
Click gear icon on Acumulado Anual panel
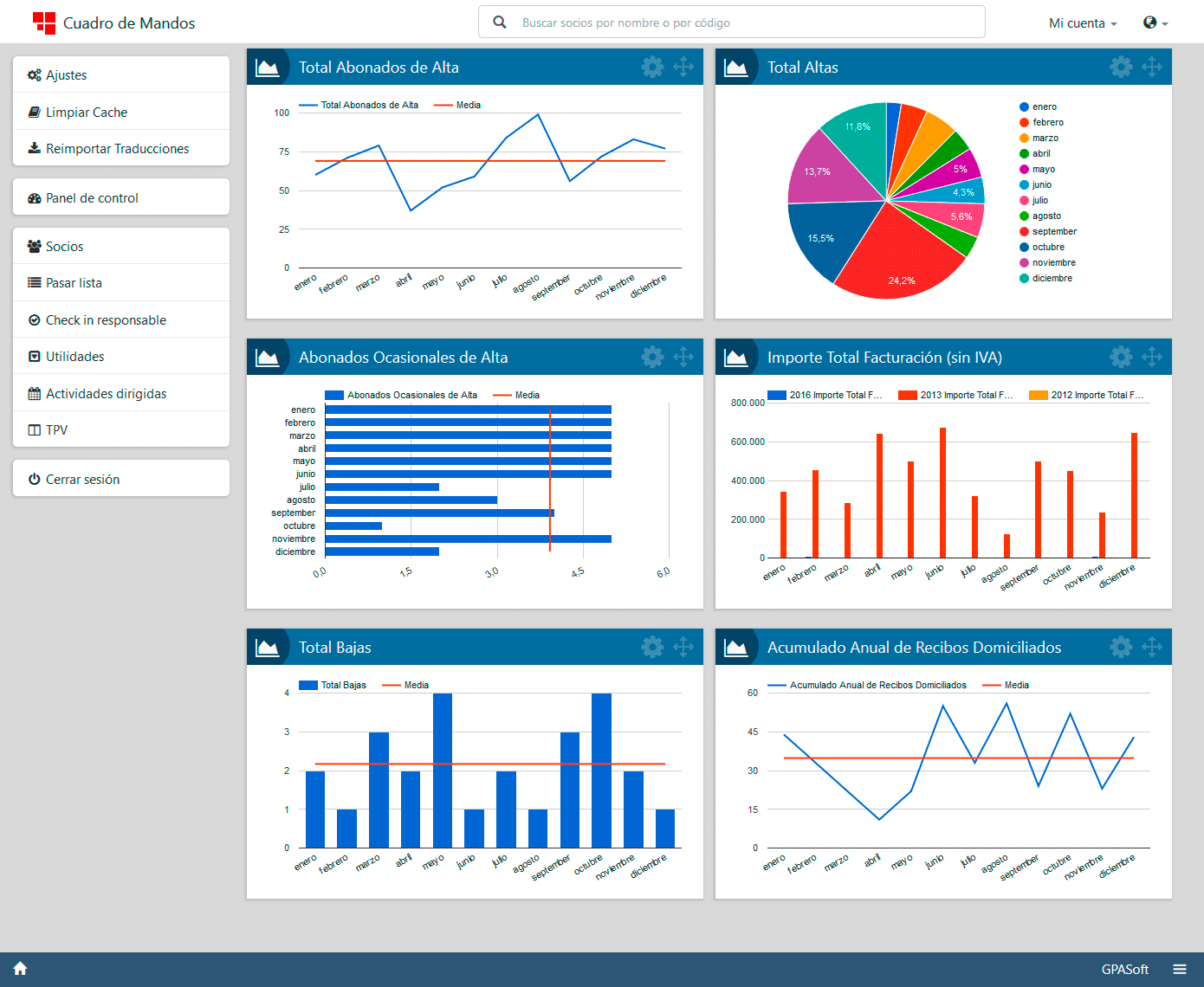[x=1121, y=647]
